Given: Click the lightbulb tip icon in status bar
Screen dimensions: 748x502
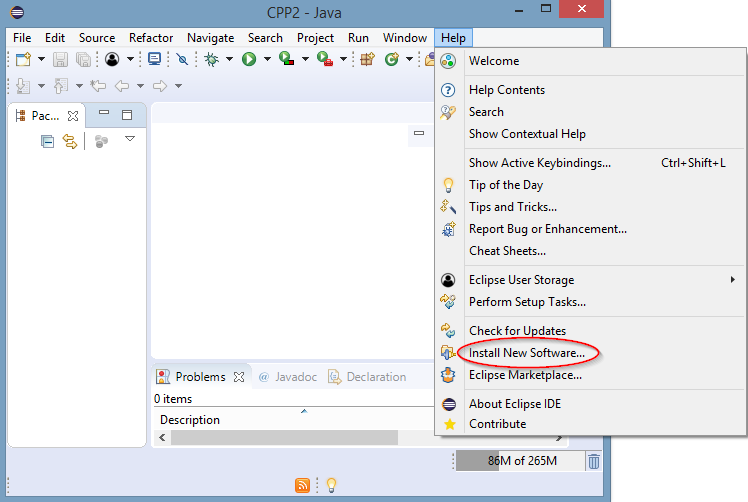Looking at the screenshot, I should 331,485.
